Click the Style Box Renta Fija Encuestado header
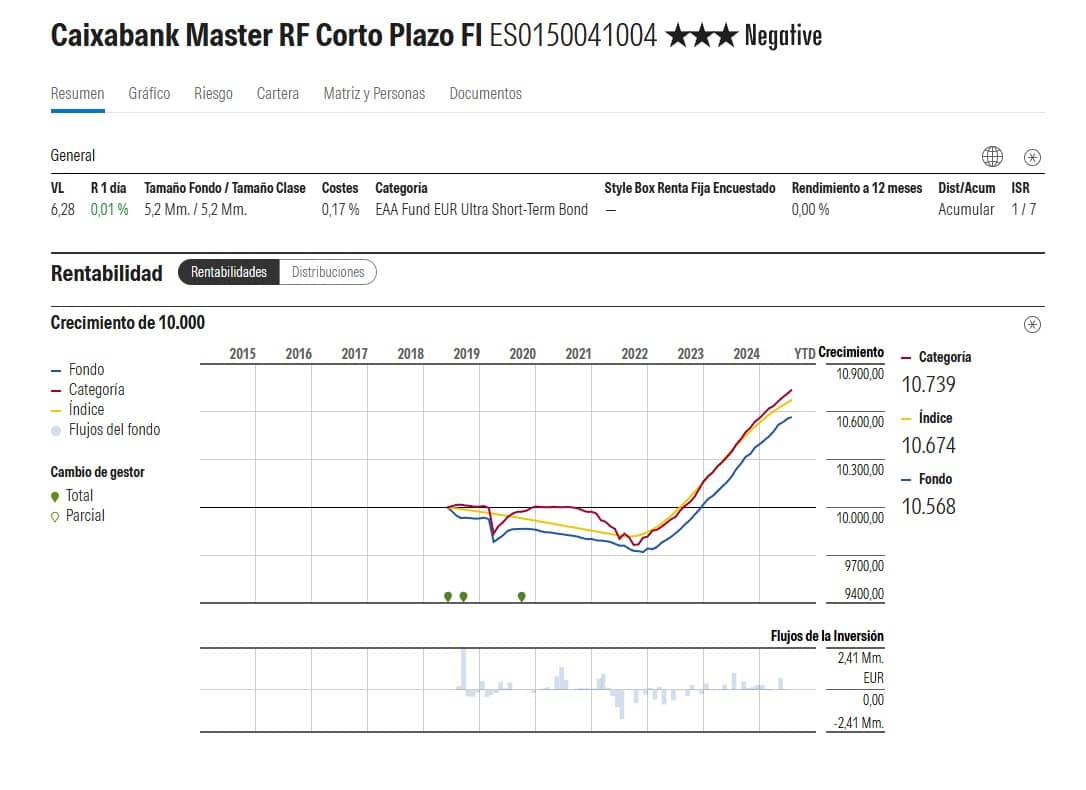This screenshot has height=790, width=1086. (690, 188)
